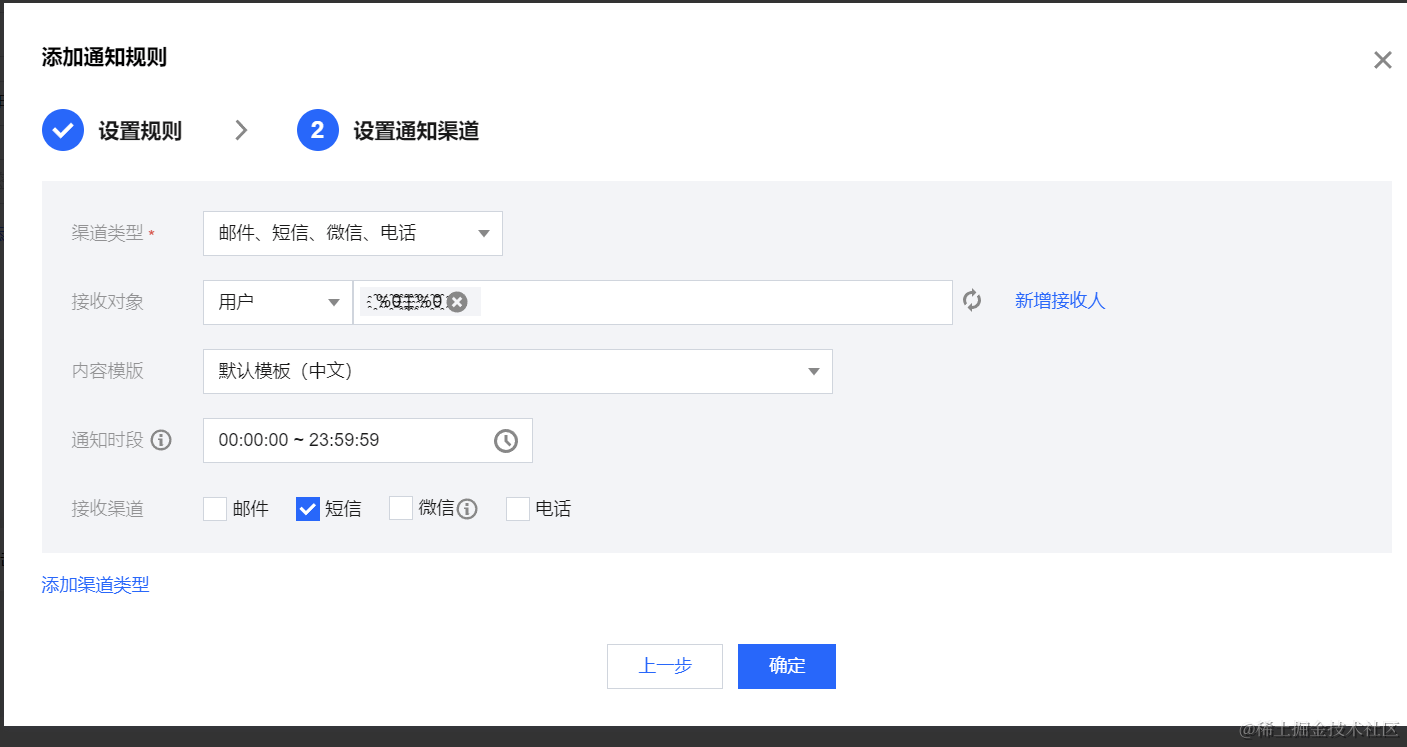This screenshot has height=747, width=1407.
Task: Remove the selected user with the X icon
Action: (x=457, y=301)
